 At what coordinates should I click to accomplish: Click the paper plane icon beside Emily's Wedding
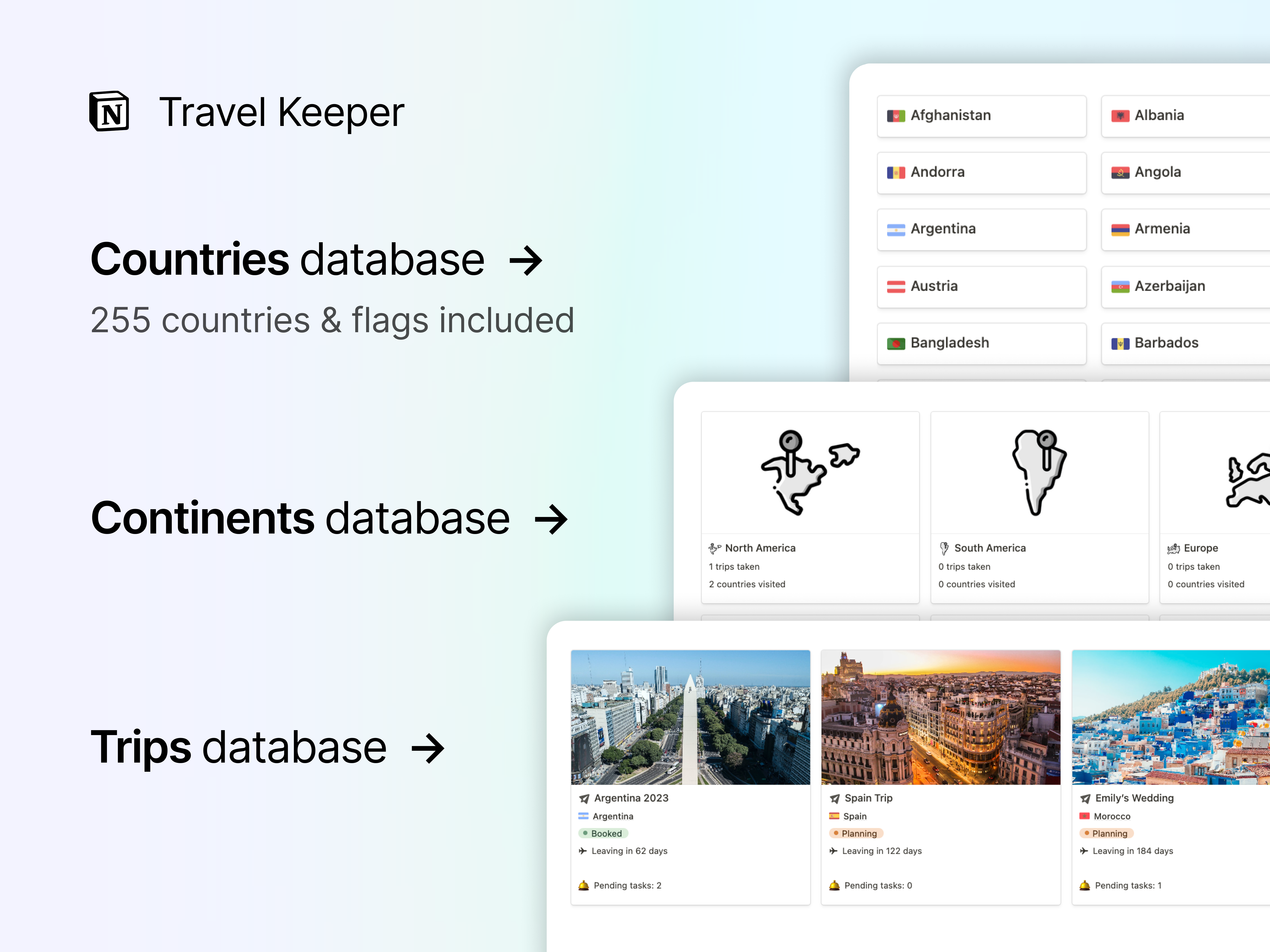point(1085,798)
